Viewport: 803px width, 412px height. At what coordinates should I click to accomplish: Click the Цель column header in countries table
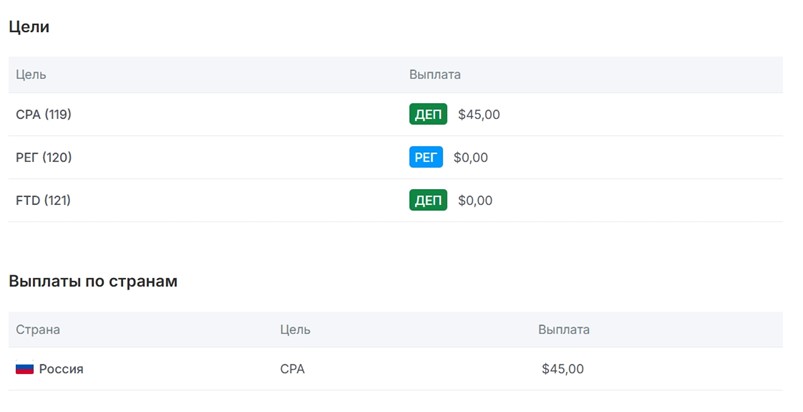pyautogui.click(x=295, y=329)
